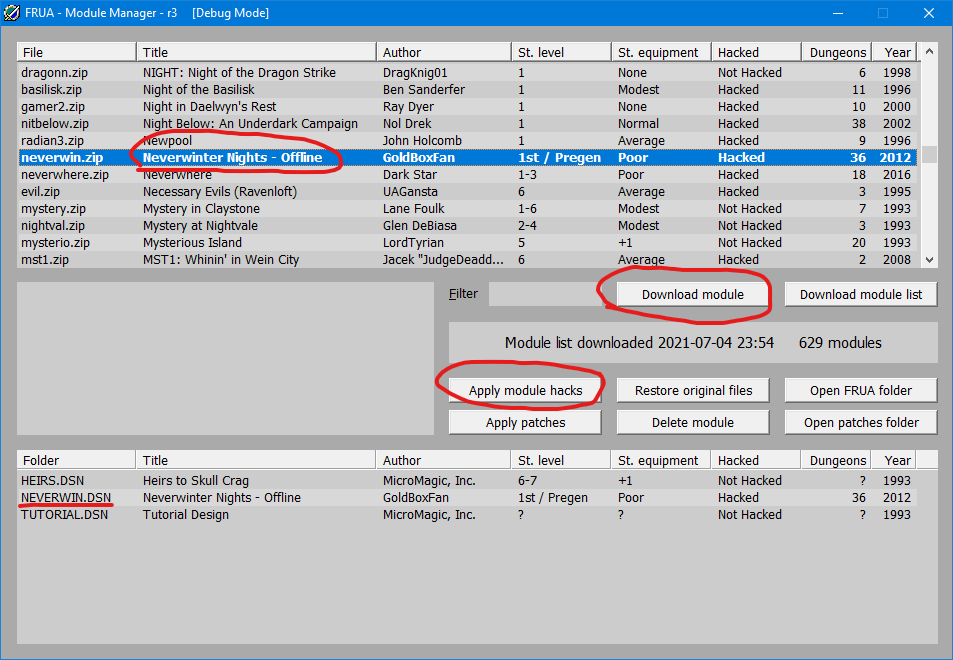
Task: Open the patches folder
Action: [861, 422]
